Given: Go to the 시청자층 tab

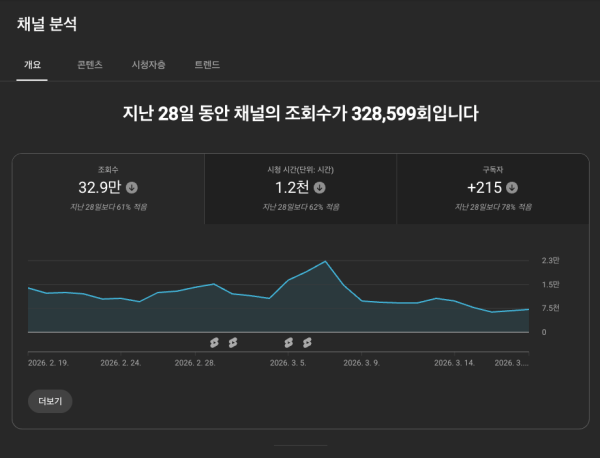Looking at the screenshot, I should click(148, 65).
